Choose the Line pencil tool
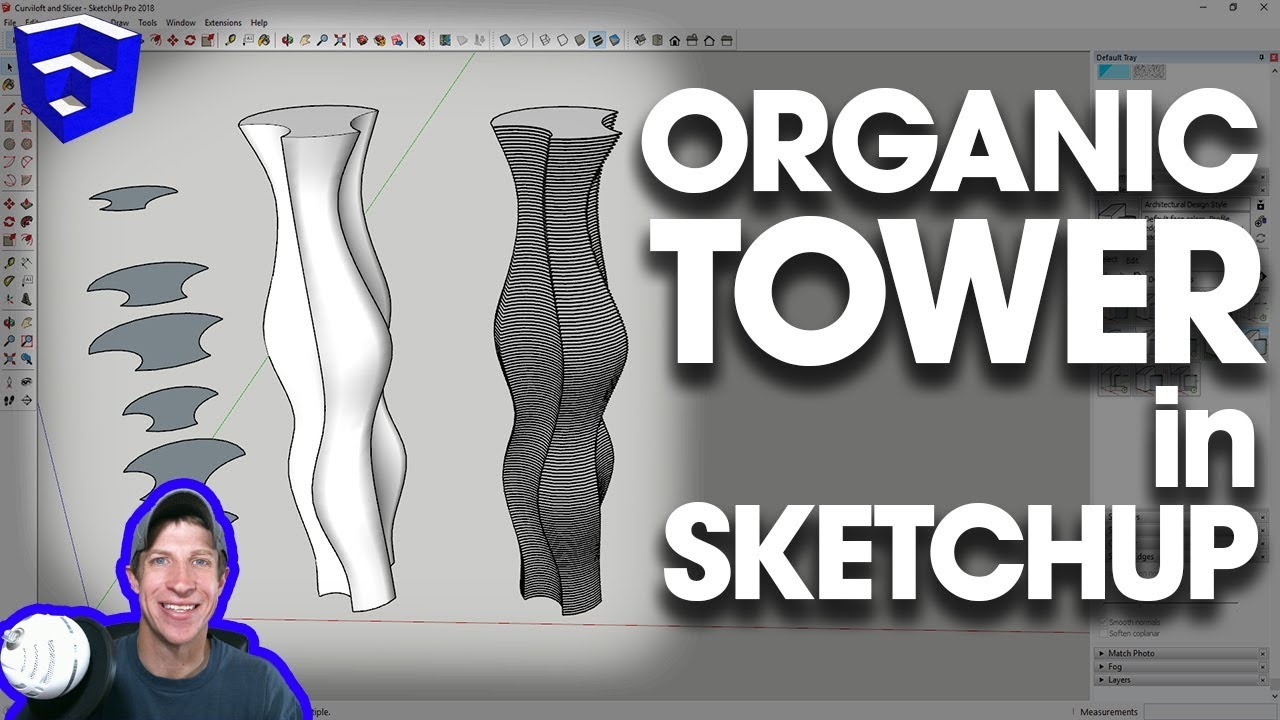Screen dimensions: 1280x720 point(9,108)
